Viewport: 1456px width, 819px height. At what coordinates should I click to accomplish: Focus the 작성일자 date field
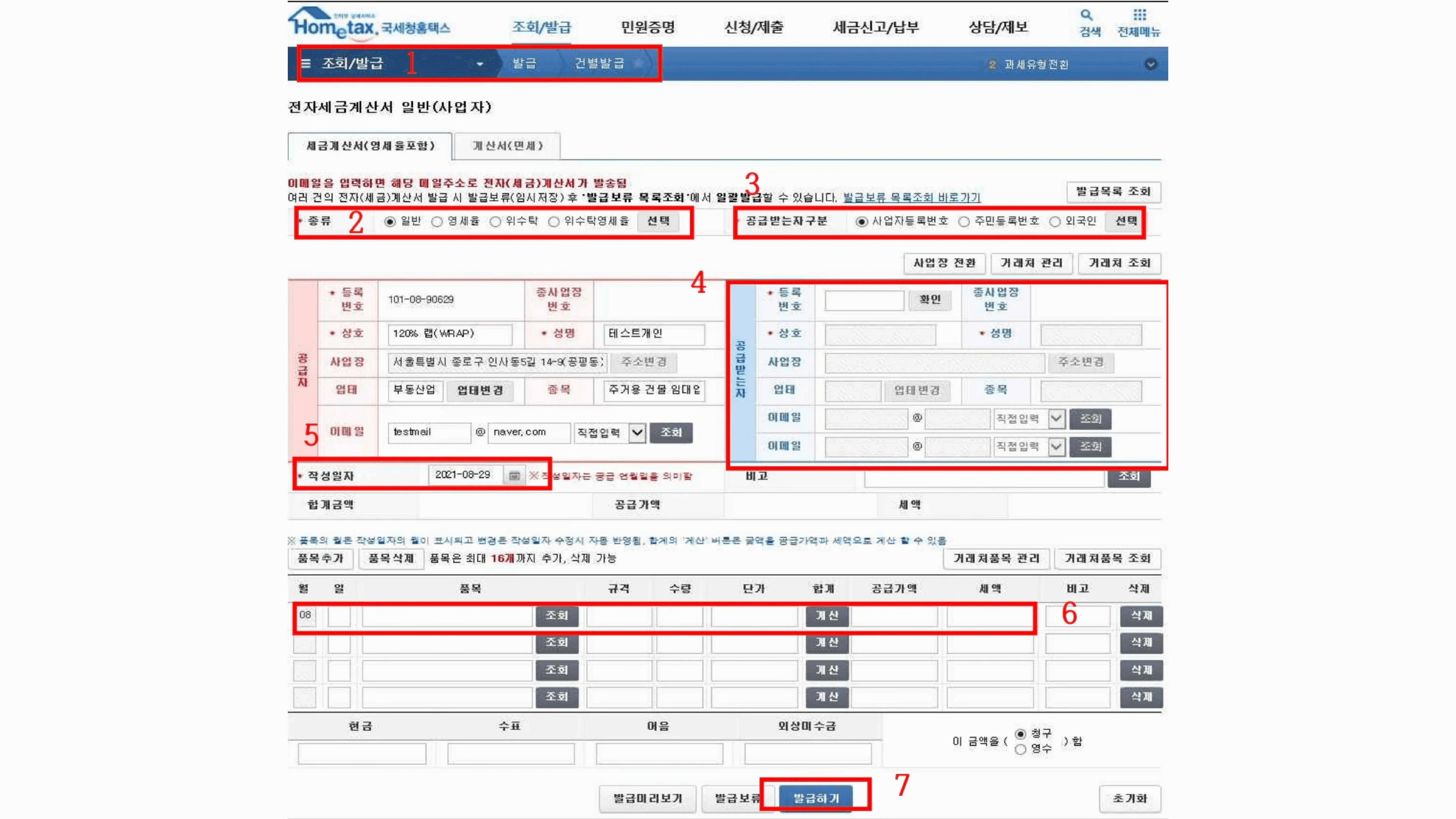(465, 475)
